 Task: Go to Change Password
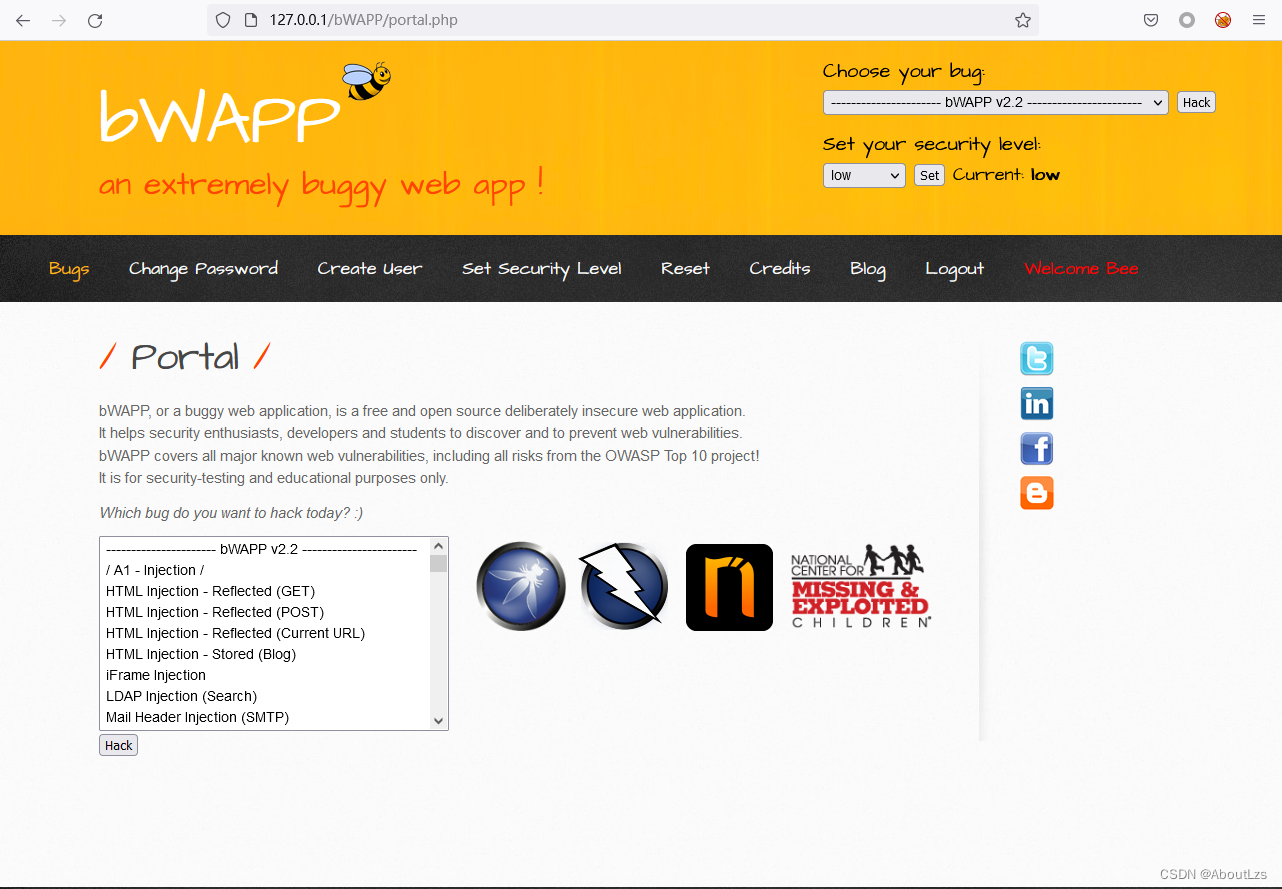point(203,268)
